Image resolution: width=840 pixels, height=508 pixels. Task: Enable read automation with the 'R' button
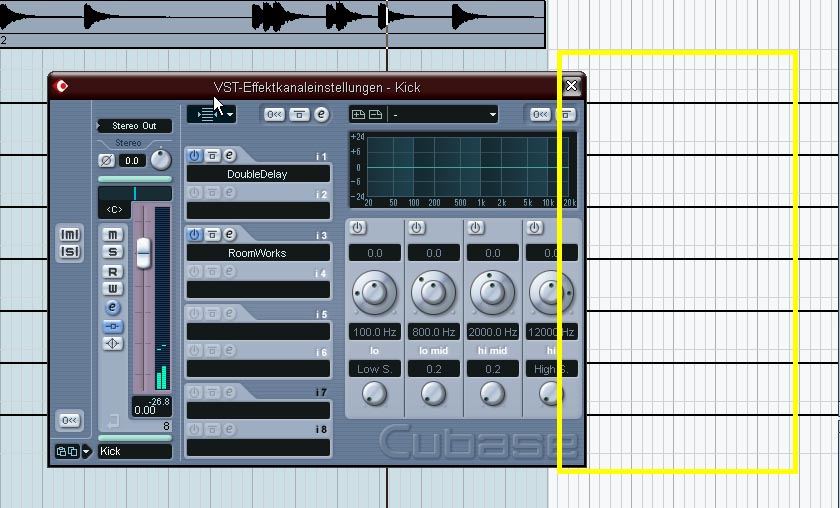[x=112, y=272]
